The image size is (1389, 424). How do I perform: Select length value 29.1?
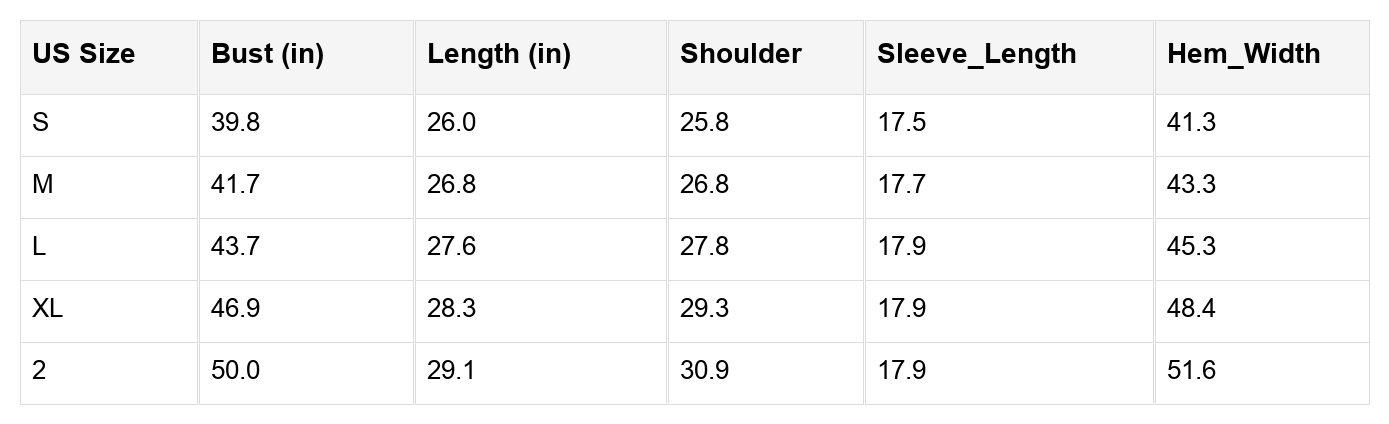coord(452,371)
